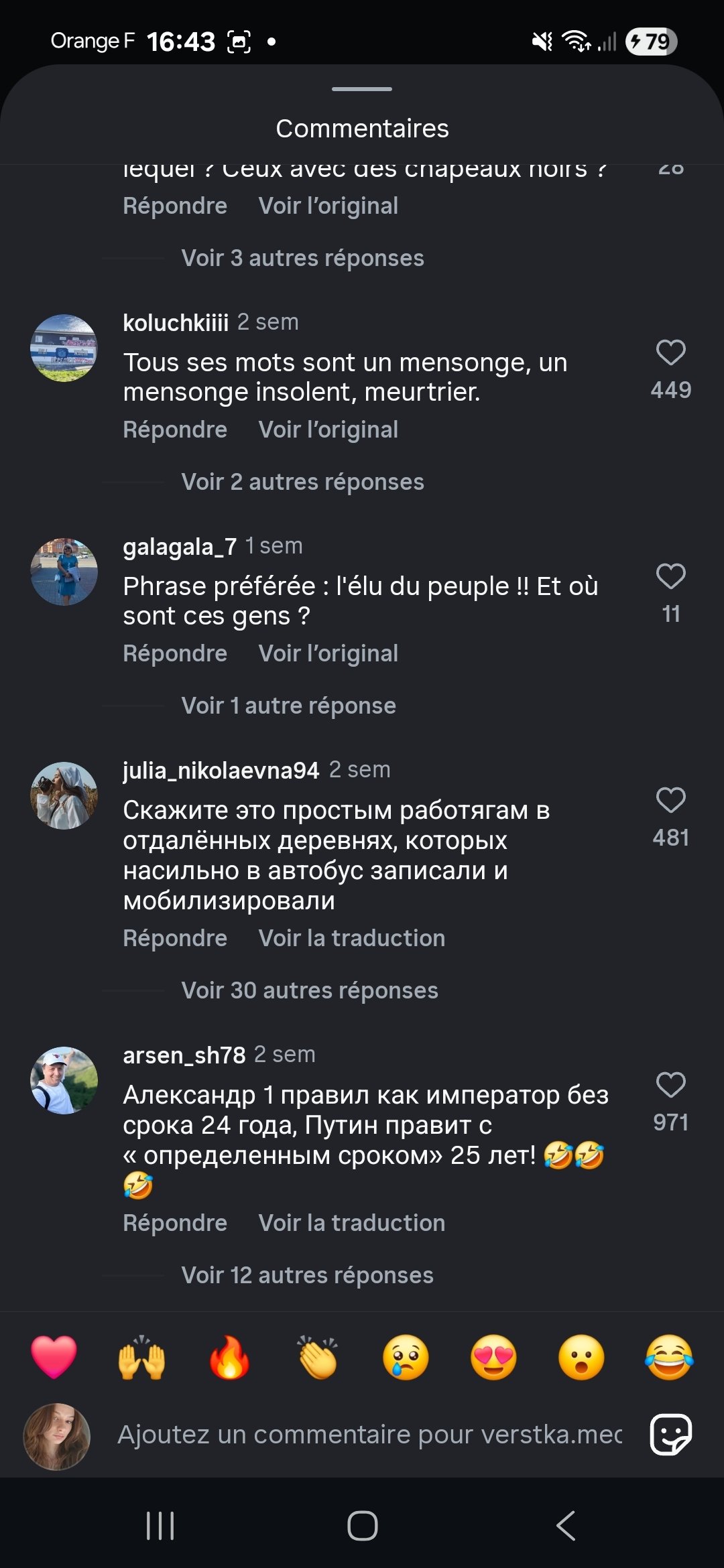Pick the heart-eyes emoji
724x1568 pixels.
pyautogui.click(x=493, y=1358)
